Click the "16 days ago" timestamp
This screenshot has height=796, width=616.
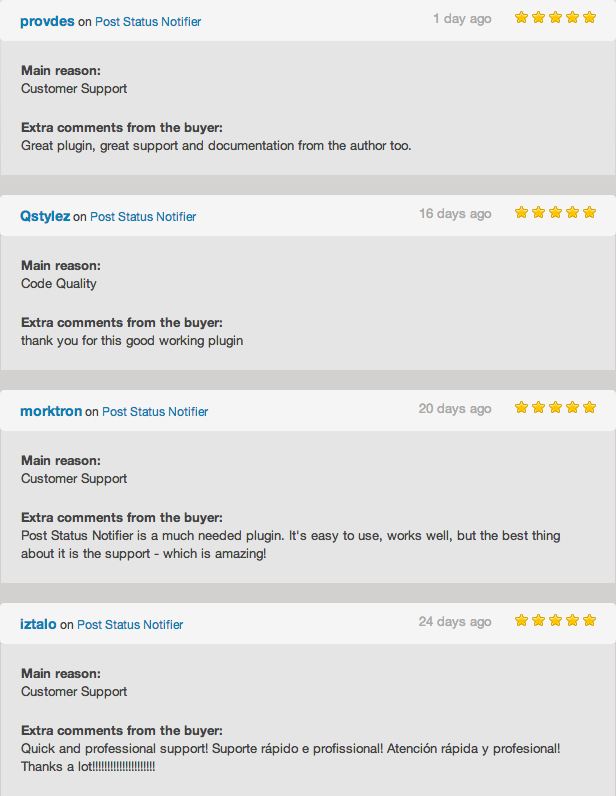(455, 213)
